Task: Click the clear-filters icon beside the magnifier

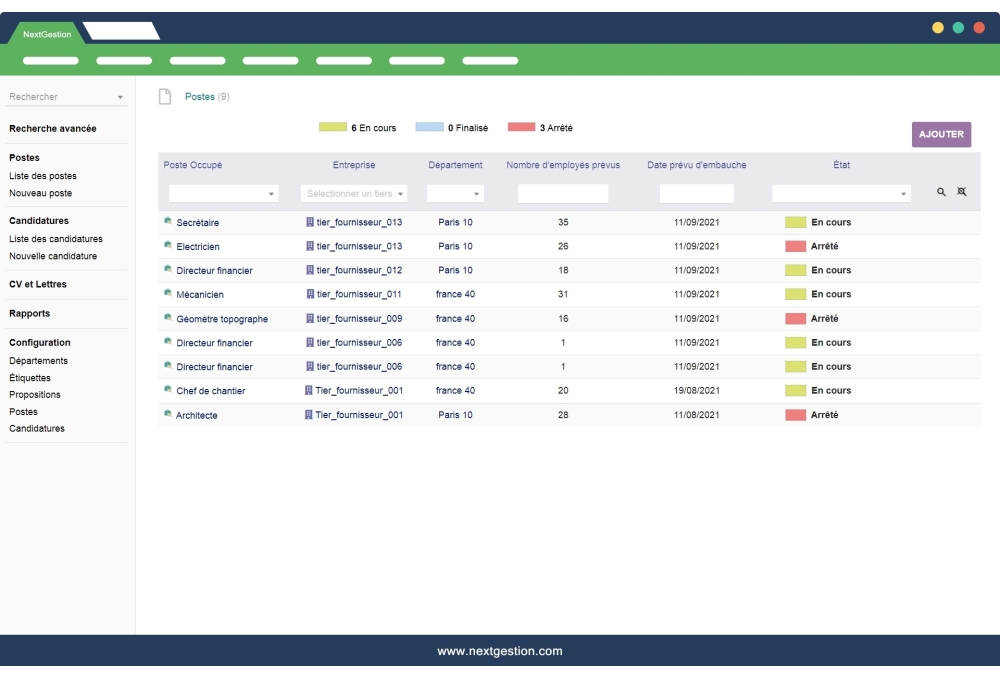Action: coord(962,192)
